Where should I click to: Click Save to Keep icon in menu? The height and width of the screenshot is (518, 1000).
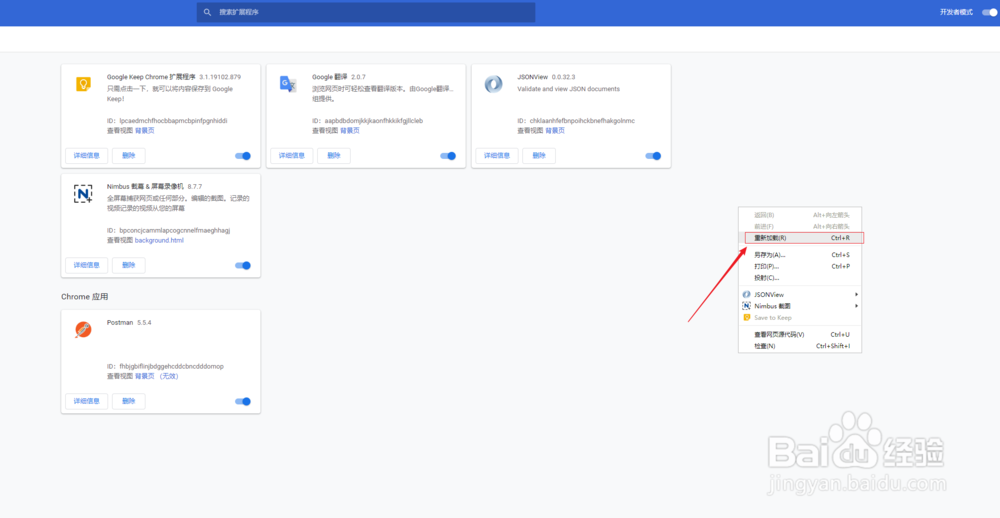[x=747, y=318]
